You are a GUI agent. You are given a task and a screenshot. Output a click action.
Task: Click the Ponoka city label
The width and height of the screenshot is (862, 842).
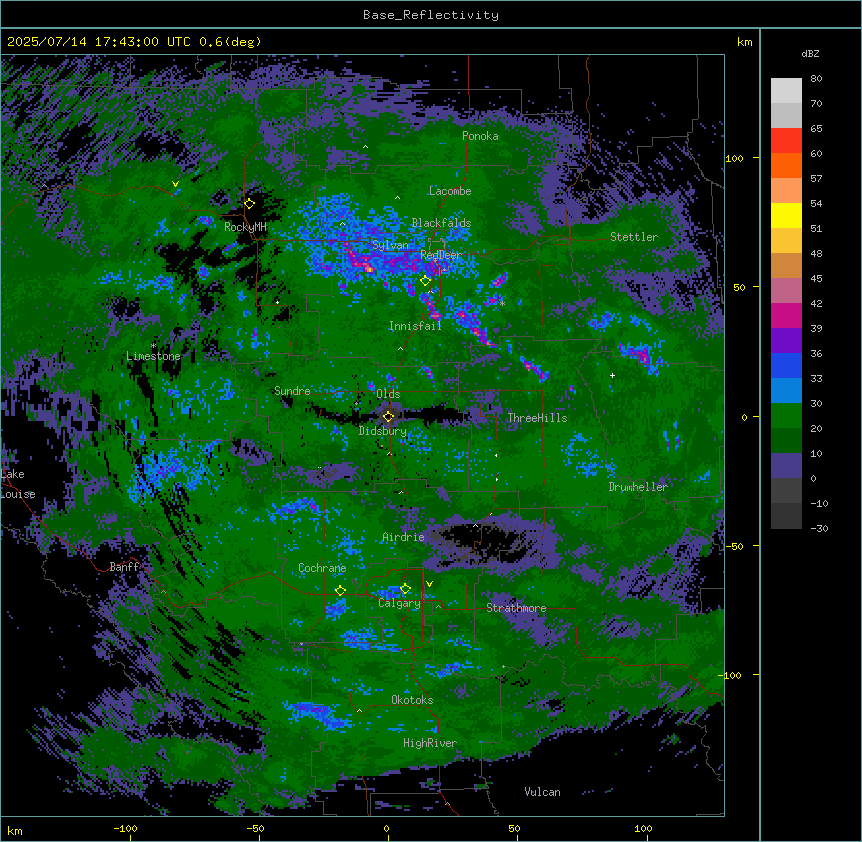point(480,136)
